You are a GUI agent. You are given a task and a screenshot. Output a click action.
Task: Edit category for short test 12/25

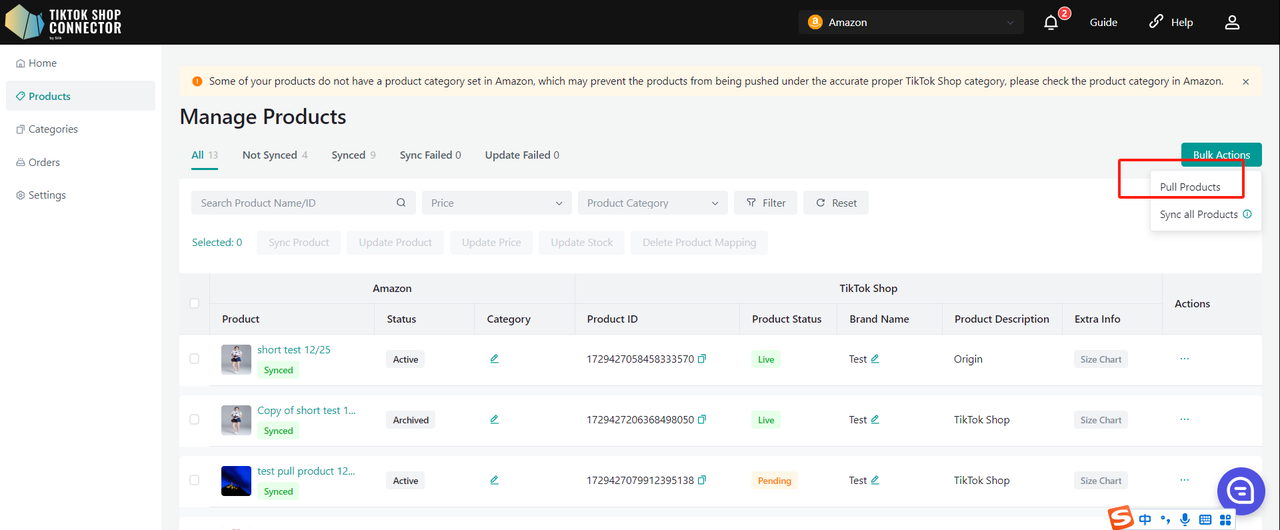(494, 359)
